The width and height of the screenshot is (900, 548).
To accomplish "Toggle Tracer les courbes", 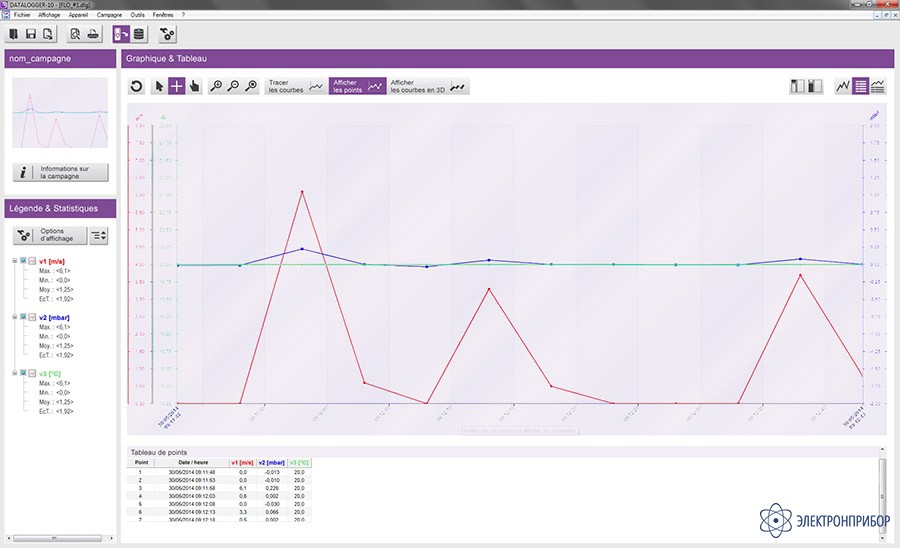I will tap(296, 86).
